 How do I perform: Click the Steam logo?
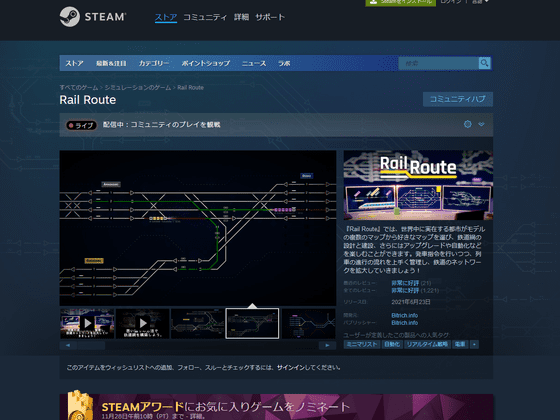pos(92,17)
